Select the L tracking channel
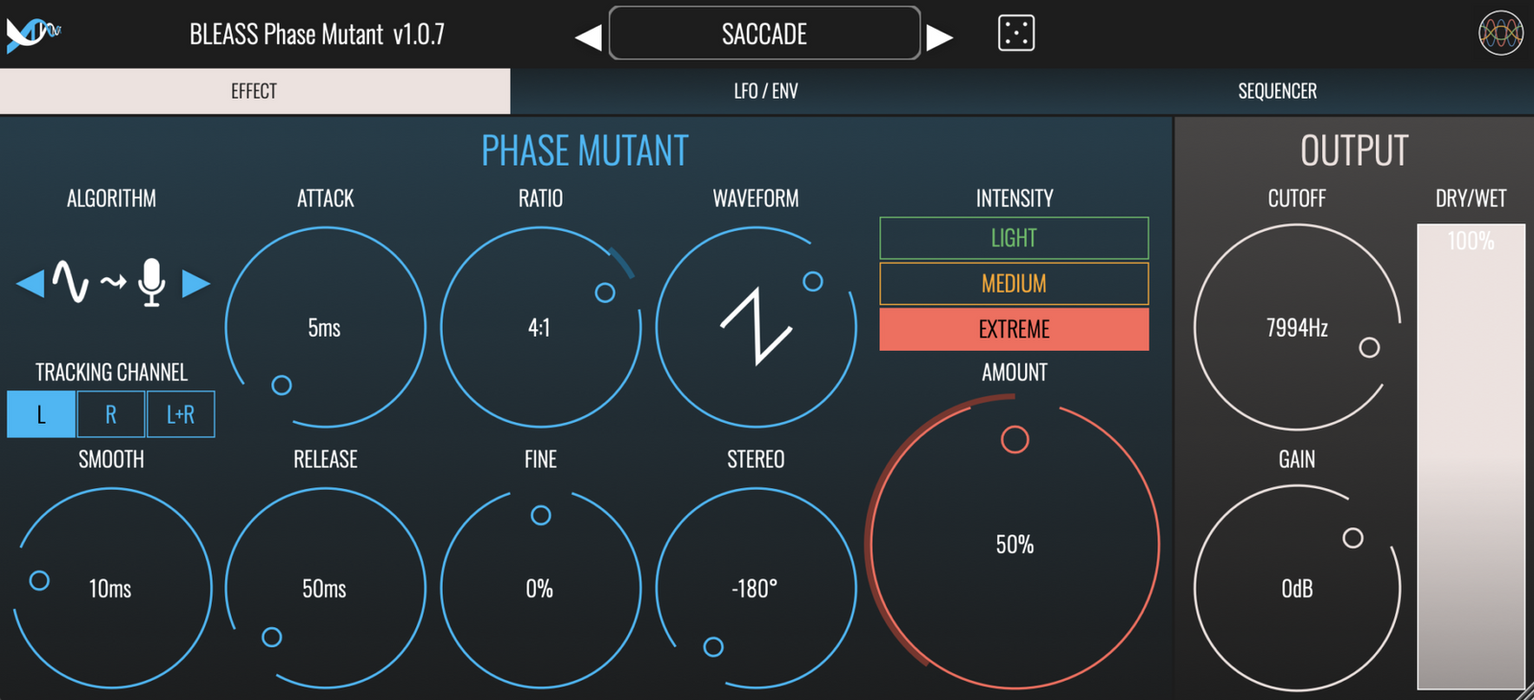 tap(40, 413)
